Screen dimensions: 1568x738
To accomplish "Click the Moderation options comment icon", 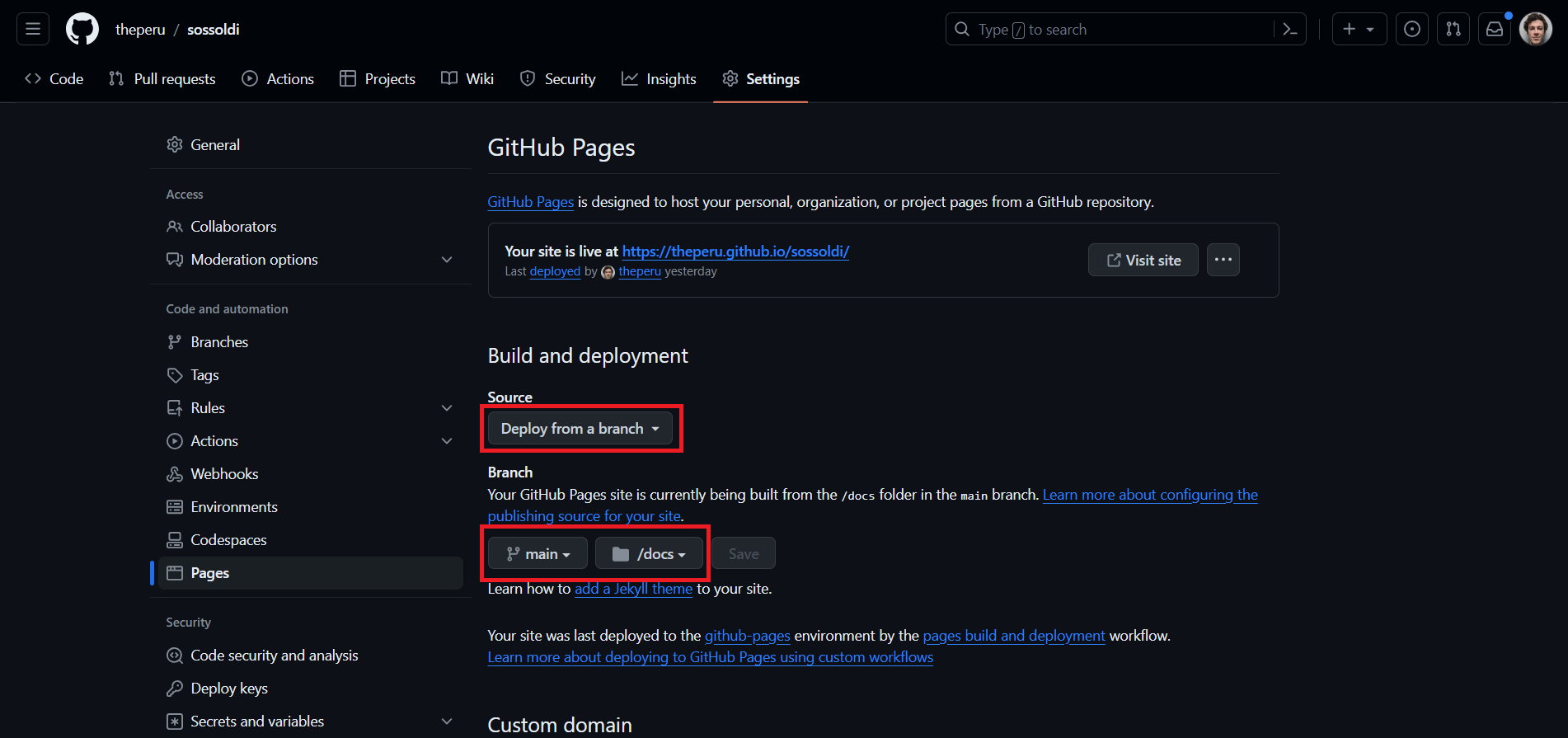I will [x=175, y=259].
